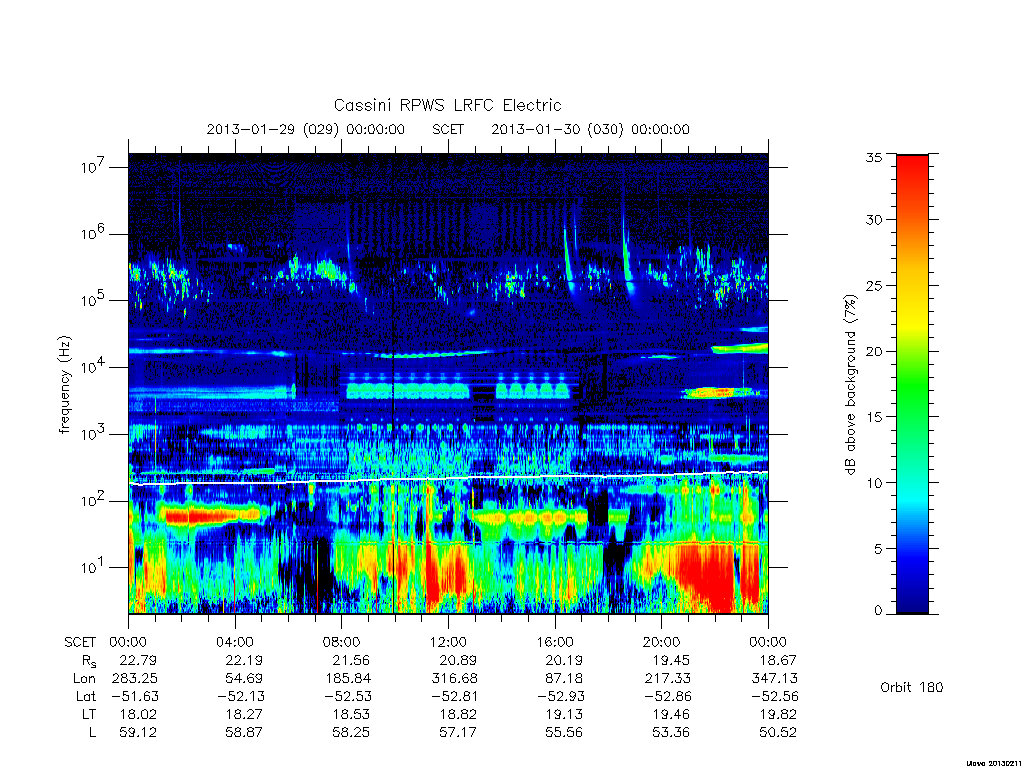The image size is (1024, 768).
Task: Click the 'SCET' label between dates
Action: point(448,129)
